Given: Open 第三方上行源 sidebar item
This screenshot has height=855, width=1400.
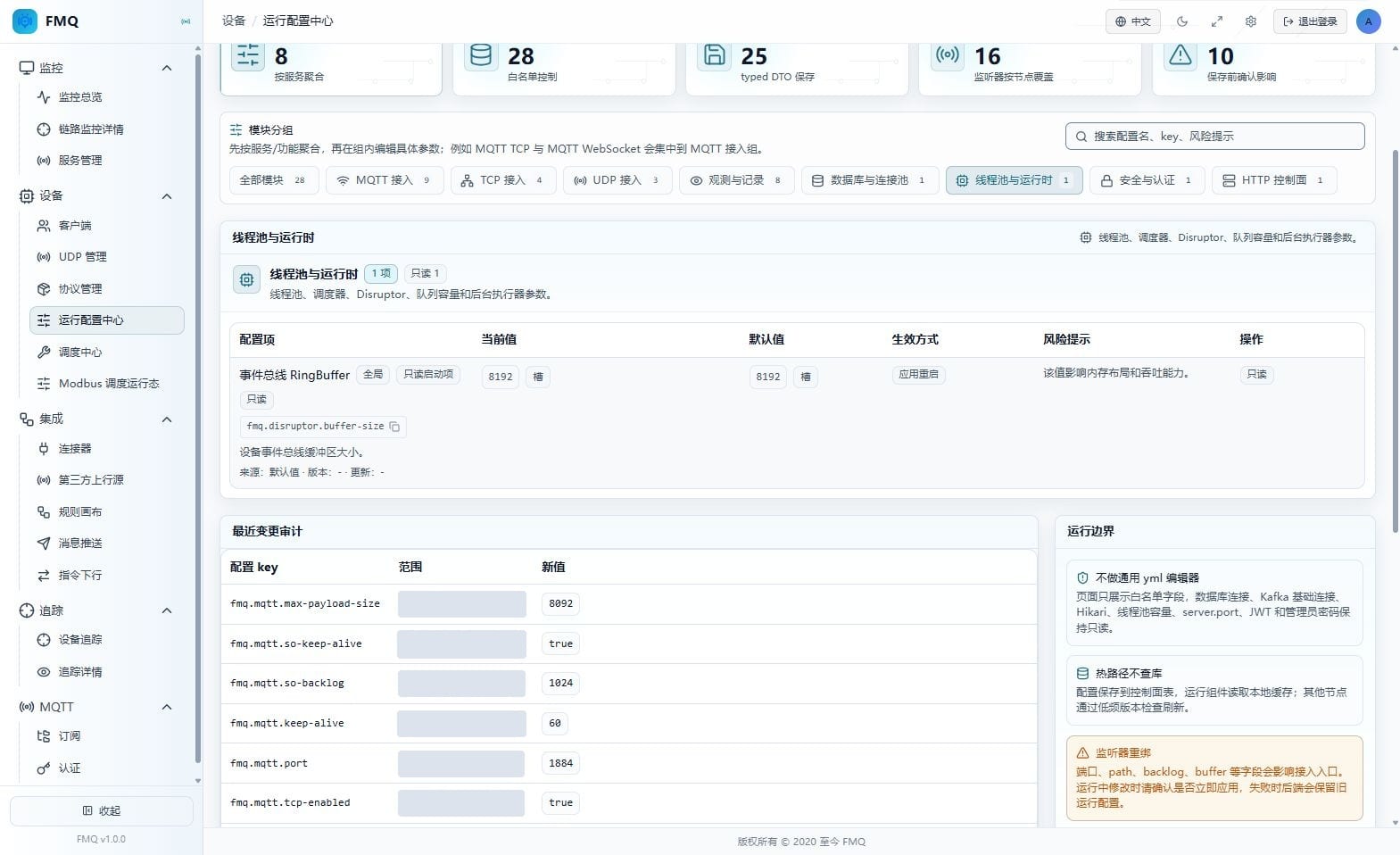Looking at the screenshot, I should coord(106,480).
